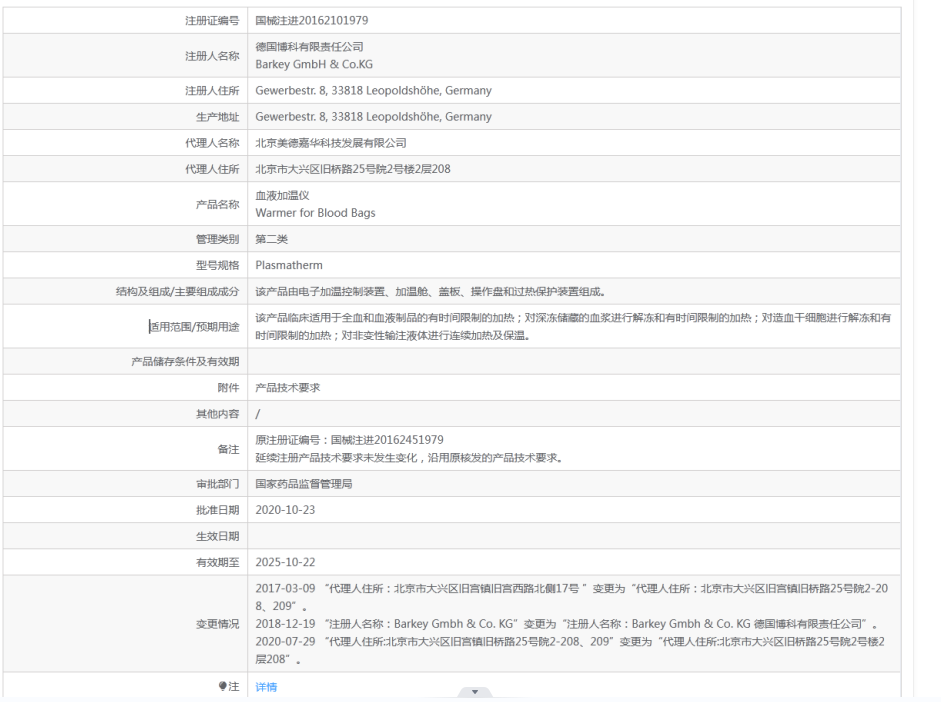Click the bulb icon beside 注
Viewport: 941px width, 702px height.
click(x=221, y=687)
